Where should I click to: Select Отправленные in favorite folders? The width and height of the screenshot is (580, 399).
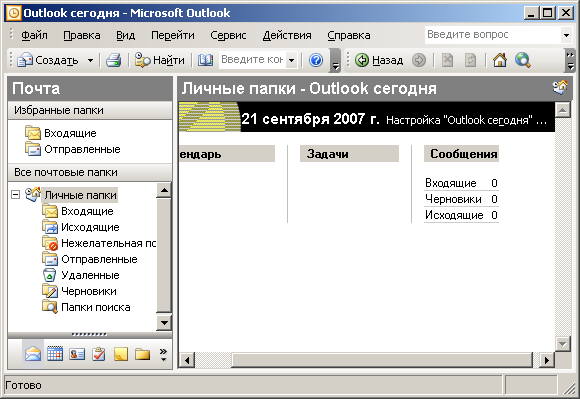[73, 149]
